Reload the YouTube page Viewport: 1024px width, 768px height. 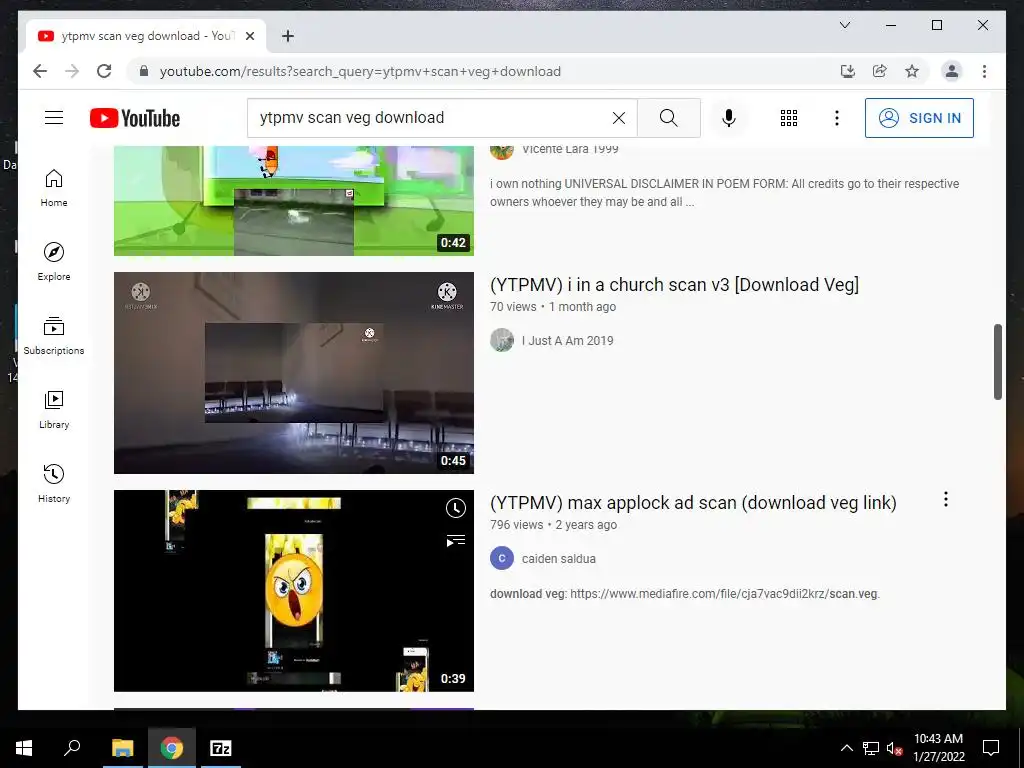[x=104, y=71]
